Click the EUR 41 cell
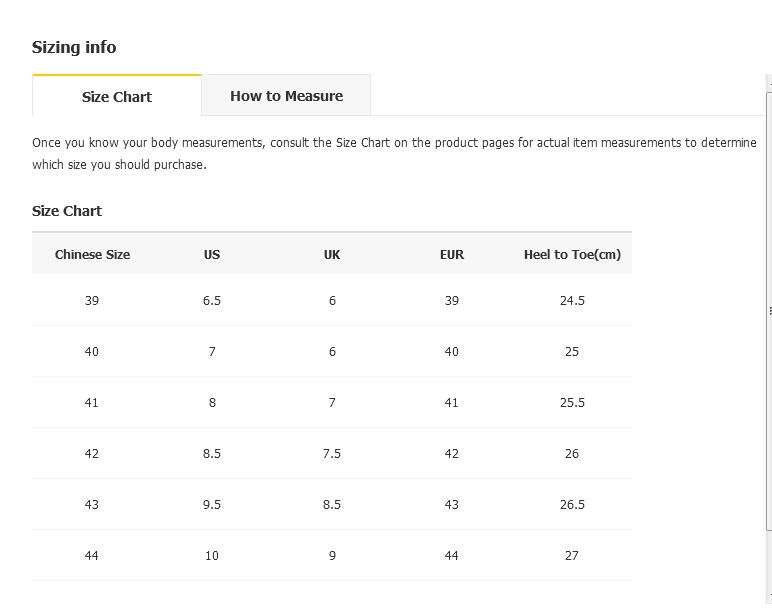The height and width of the screenshot is (614, 772). point(451,403)
